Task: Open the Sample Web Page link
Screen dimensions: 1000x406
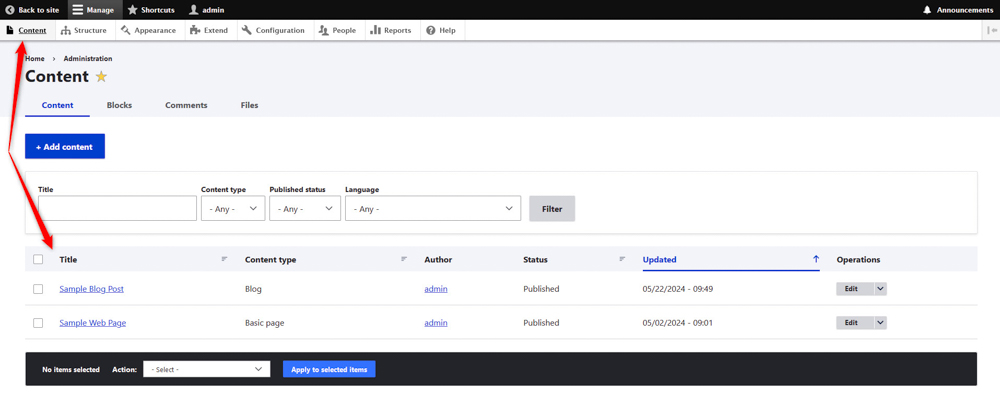Action: click(92, 323)
